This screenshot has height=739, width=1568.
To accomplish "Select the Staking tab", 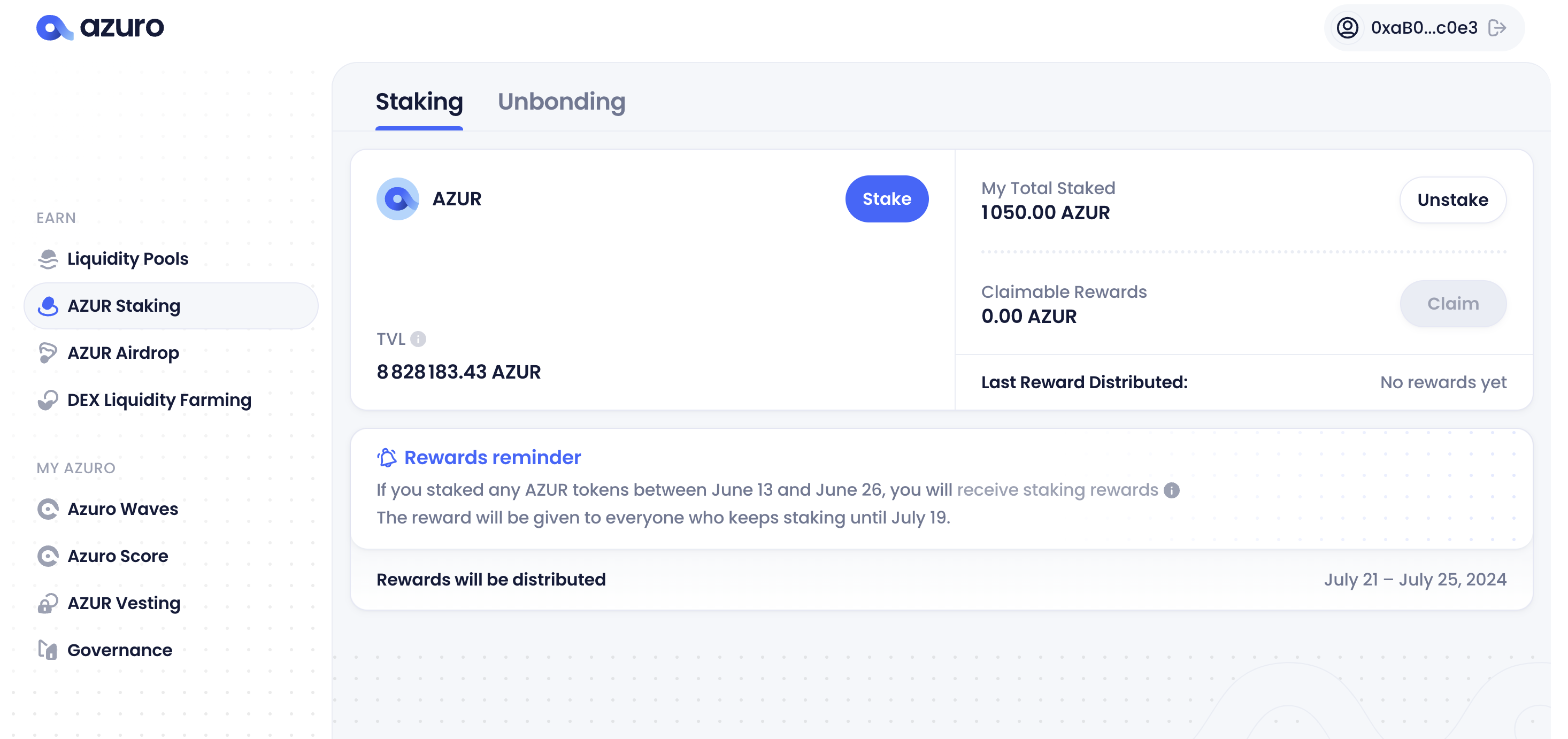I will [x=419, y=102].
